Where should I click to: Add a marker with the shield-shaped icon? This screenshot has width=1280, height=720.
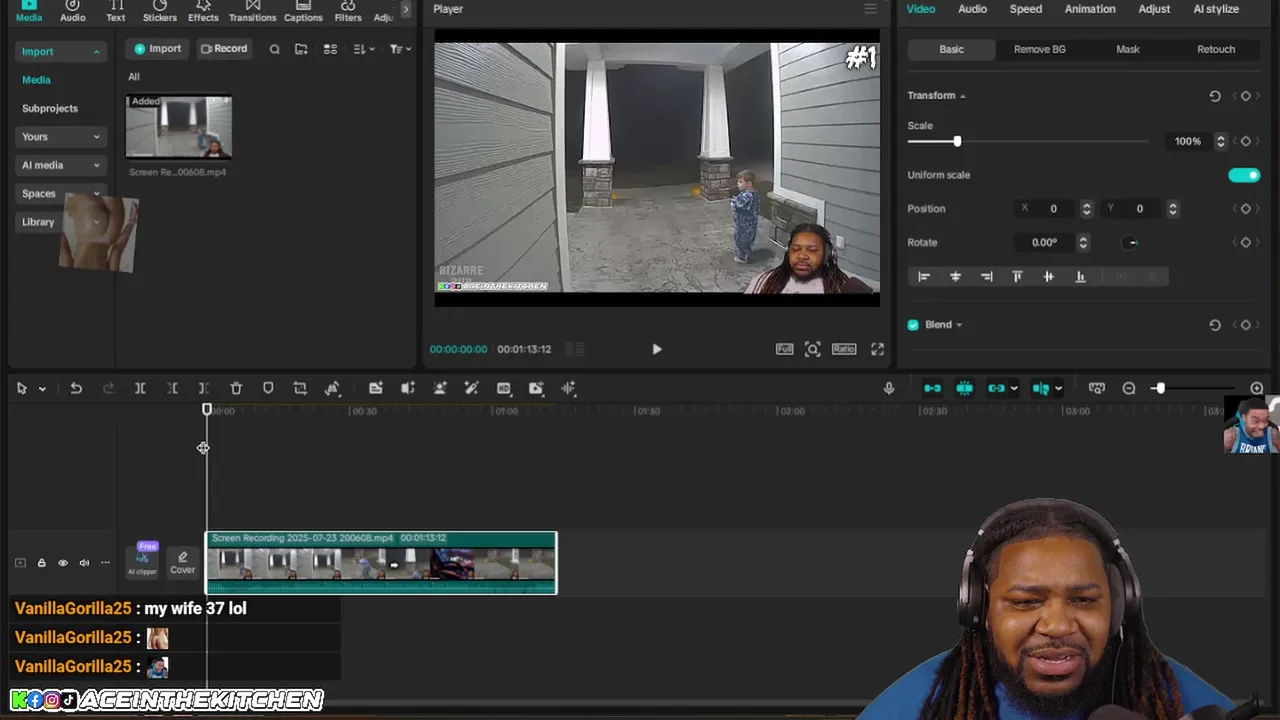[268, 388]
